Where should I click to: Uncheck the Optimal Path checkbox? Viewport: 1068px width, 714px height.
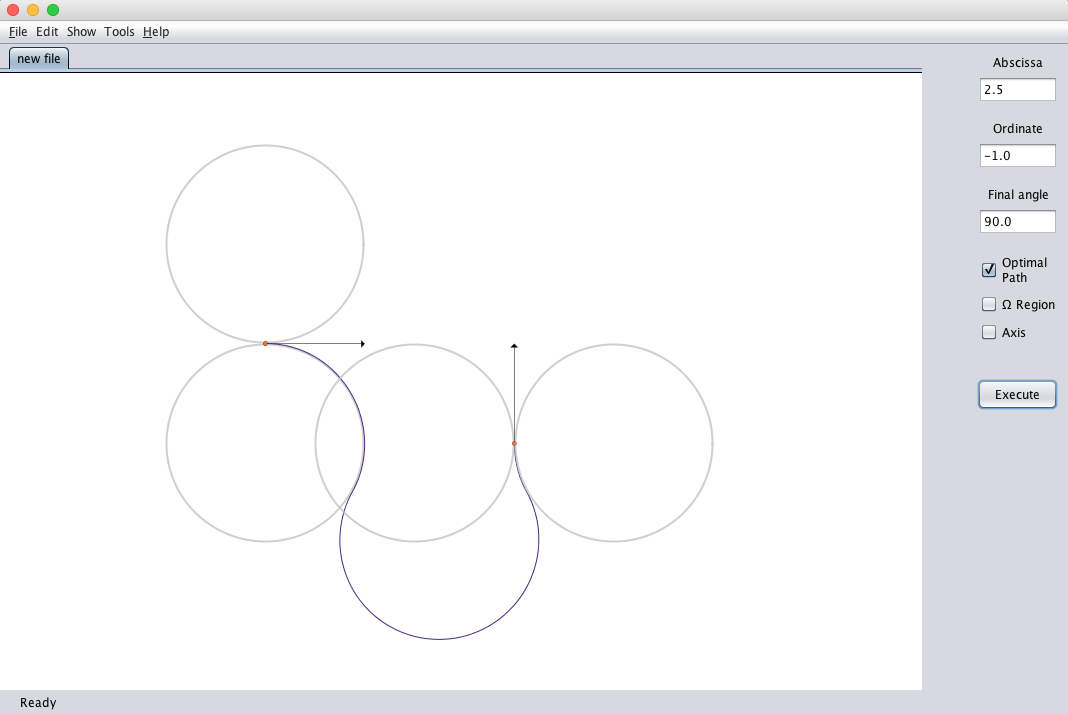click(x=989, y=270)
